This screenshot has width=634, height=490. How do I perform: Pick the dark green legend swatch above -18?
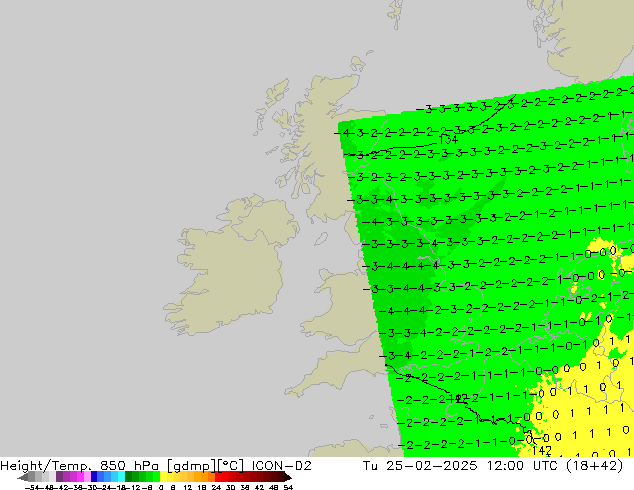pyautogui.click(x=128, y=476)
